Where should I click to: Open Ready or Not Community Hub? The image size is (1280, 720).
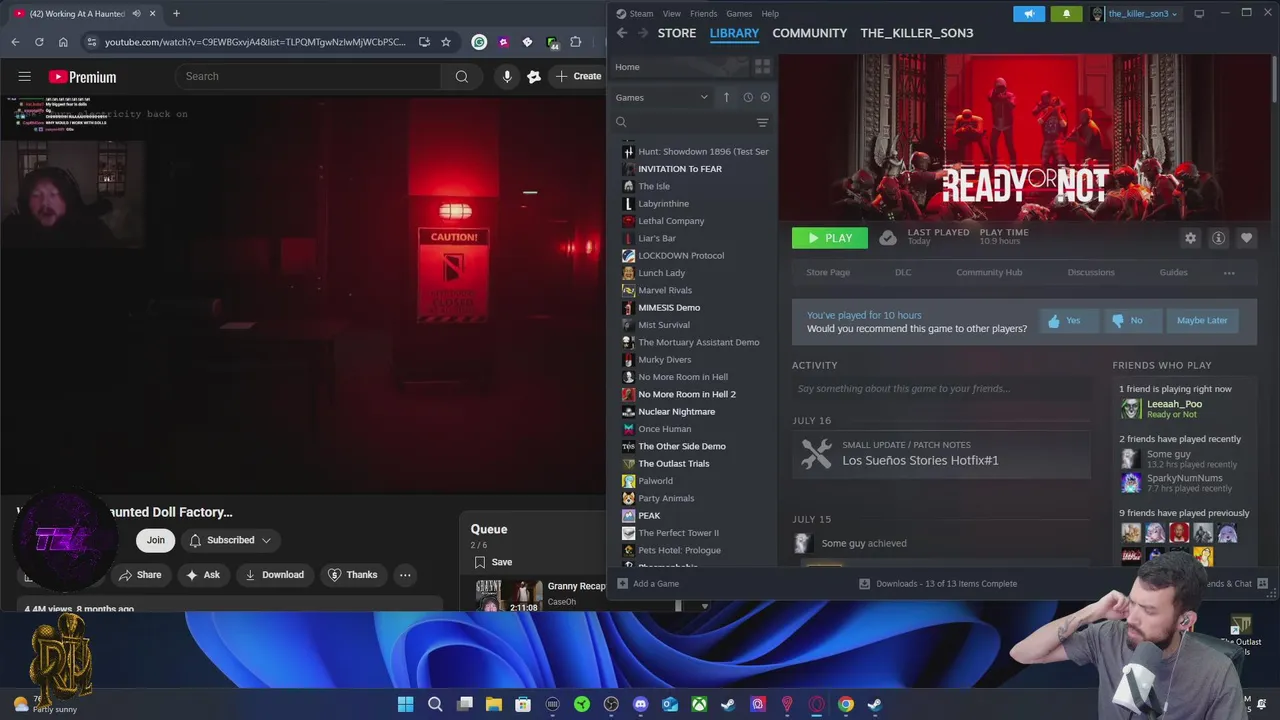coord(989,272)
